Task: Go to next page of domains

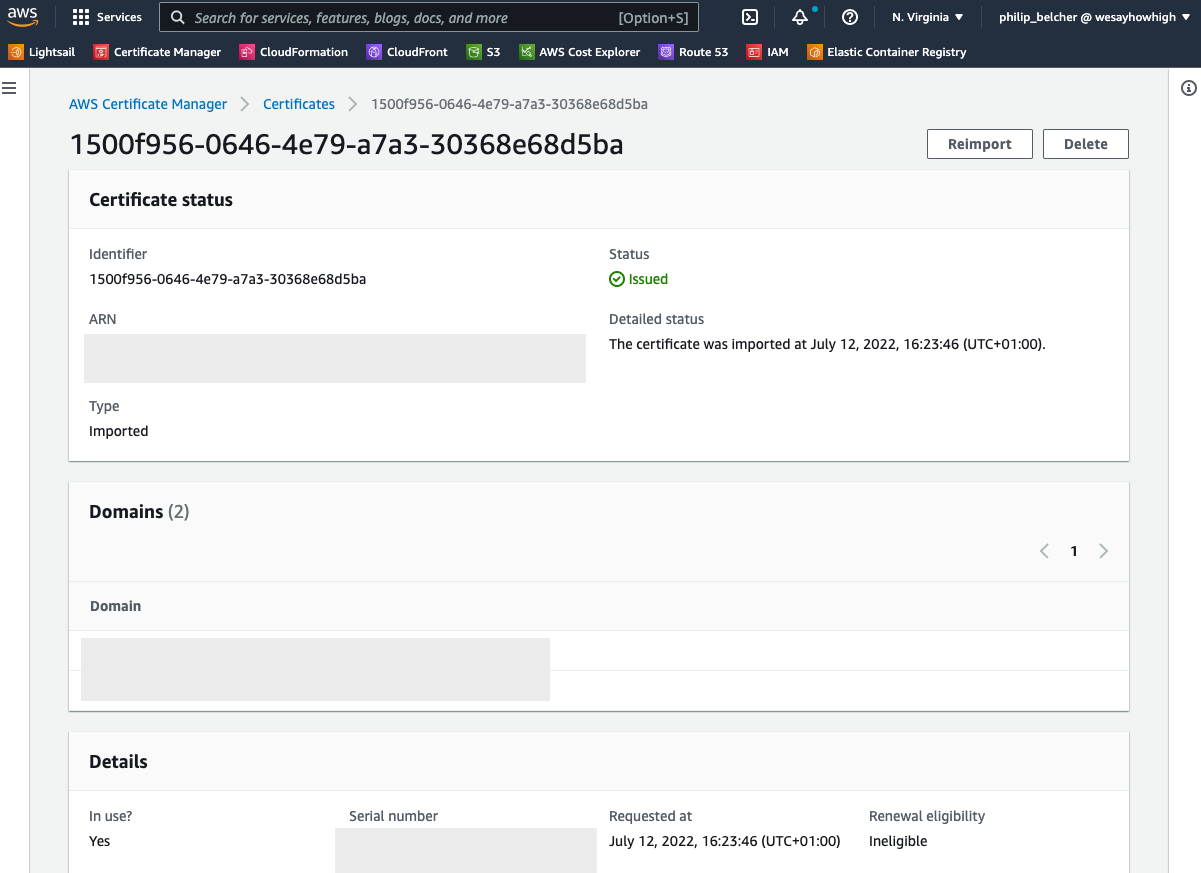Action: pos(1103,551)
